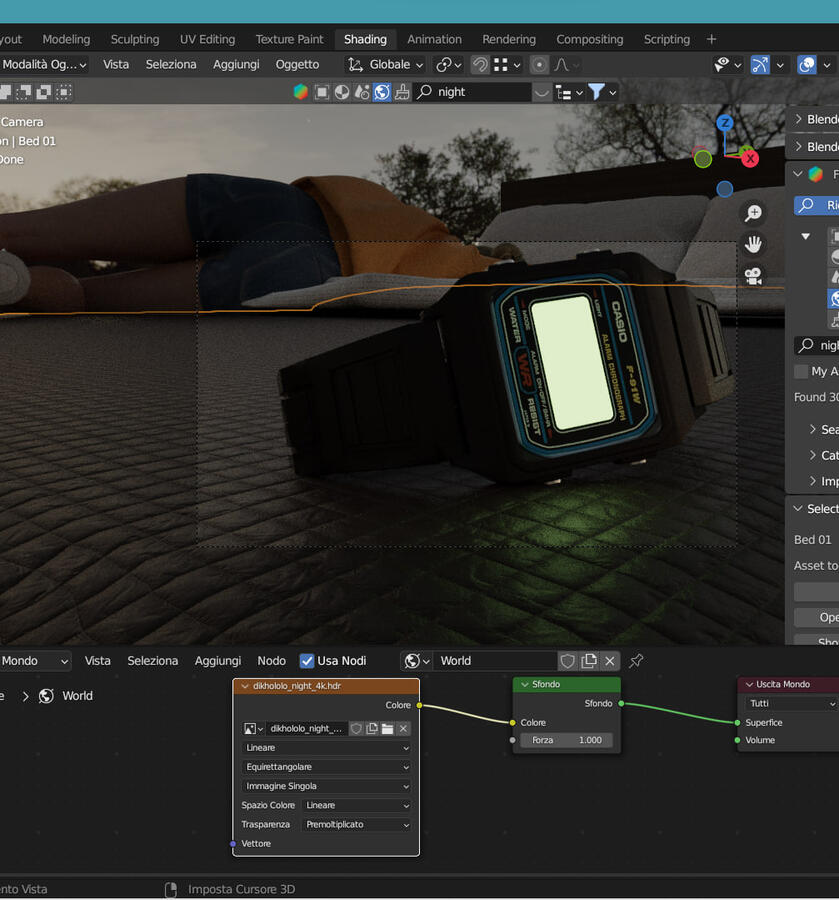Open the Aggiungi menu in viewport header

[x=236, y=65]
